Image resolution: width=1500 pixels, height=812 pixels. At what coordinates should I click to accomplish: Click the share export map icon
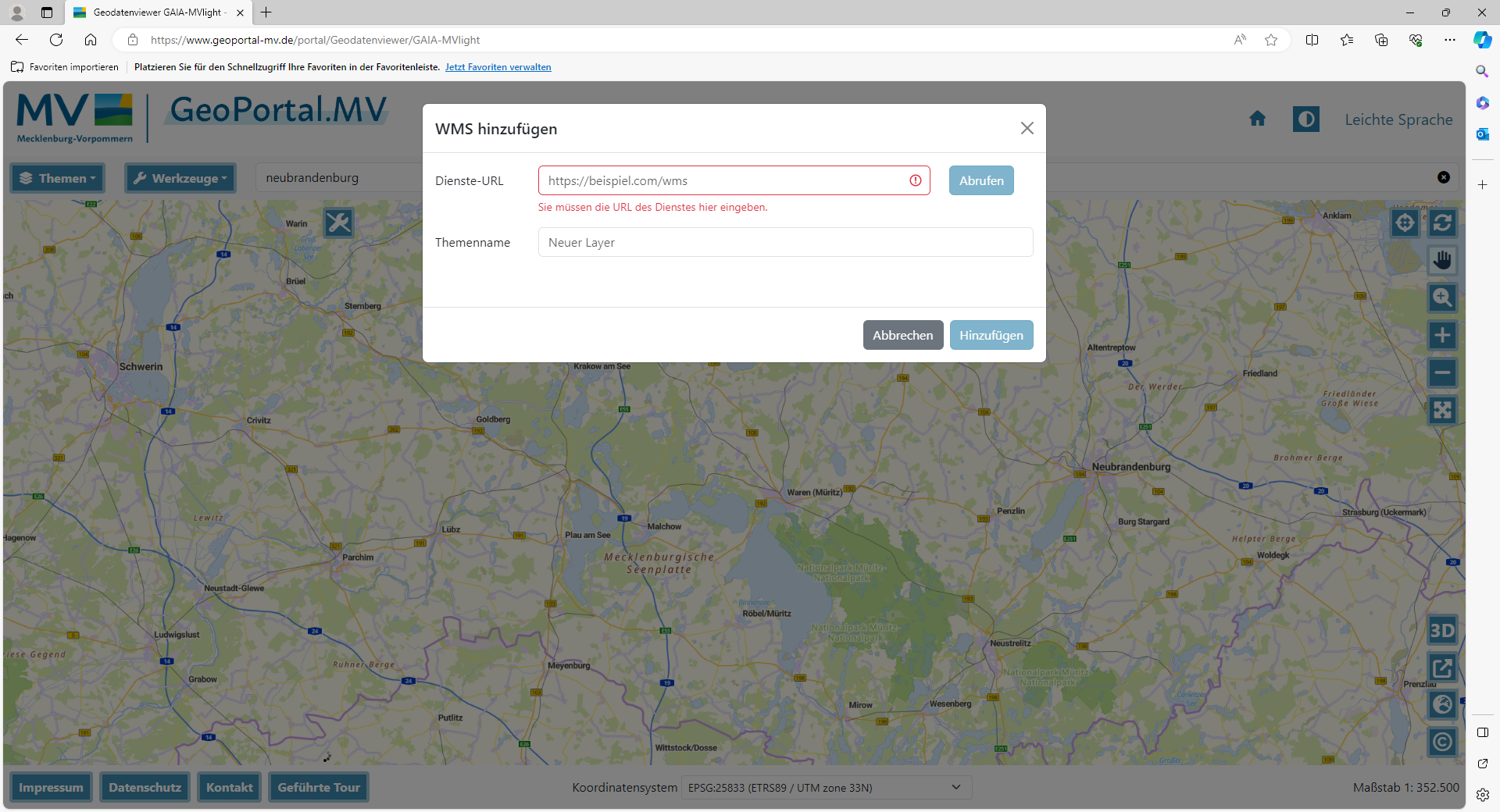click(1442, 668)
